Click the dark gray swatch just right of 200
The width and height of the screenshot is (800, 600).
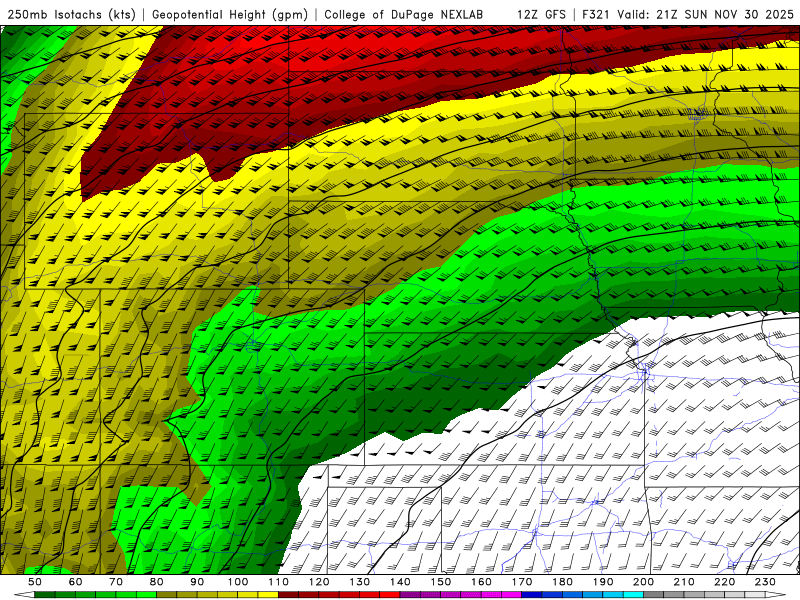(x=654, y=595)
